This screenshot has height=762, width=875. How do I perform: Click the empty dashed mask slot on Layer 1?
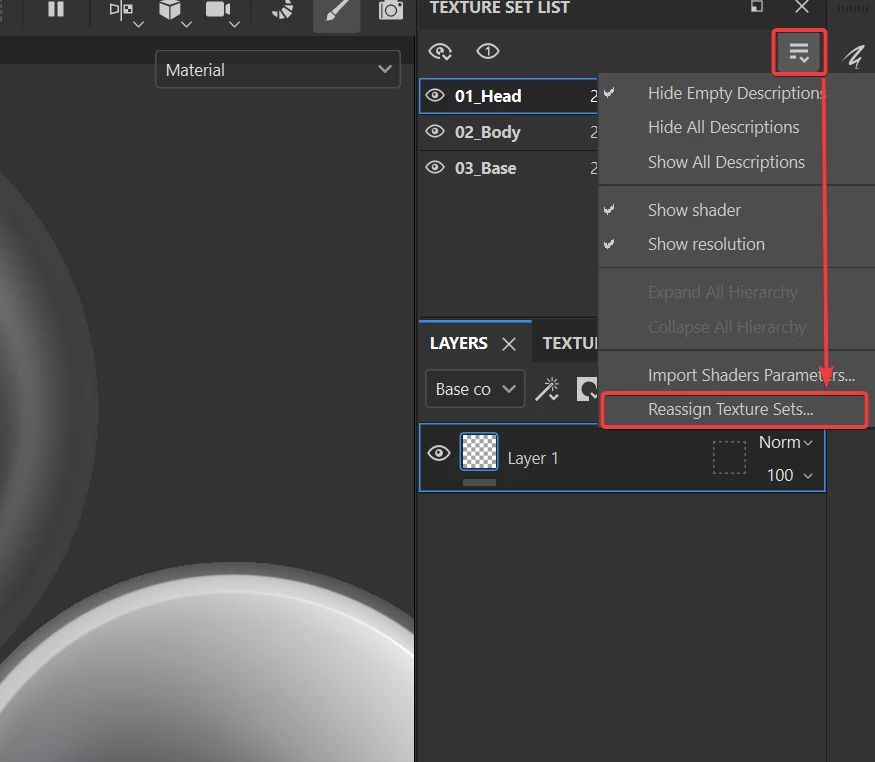coord(729,457)
